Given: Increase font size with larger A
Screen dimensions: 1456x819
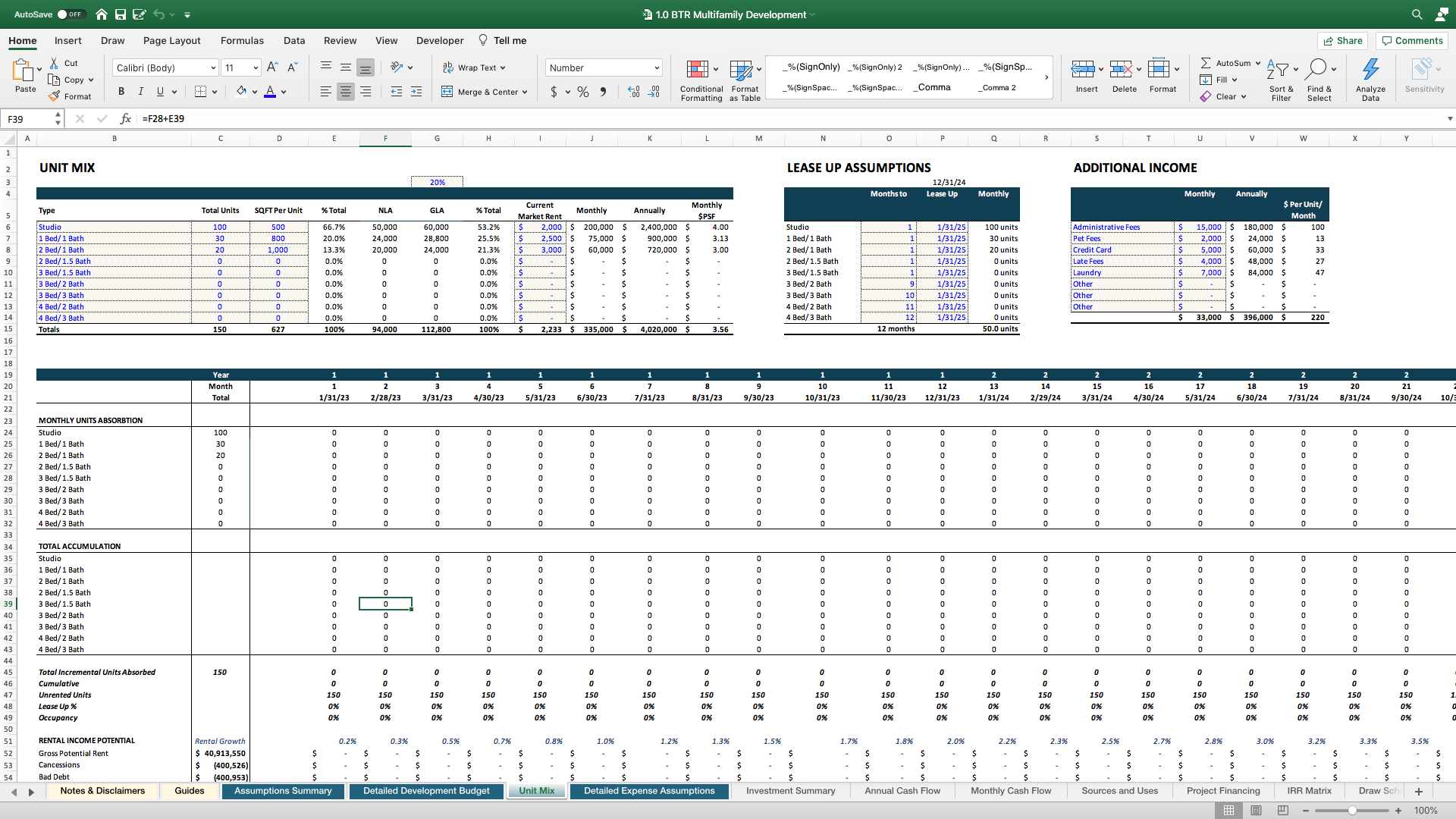Looking at the screenshot, I should pos(273,67).
